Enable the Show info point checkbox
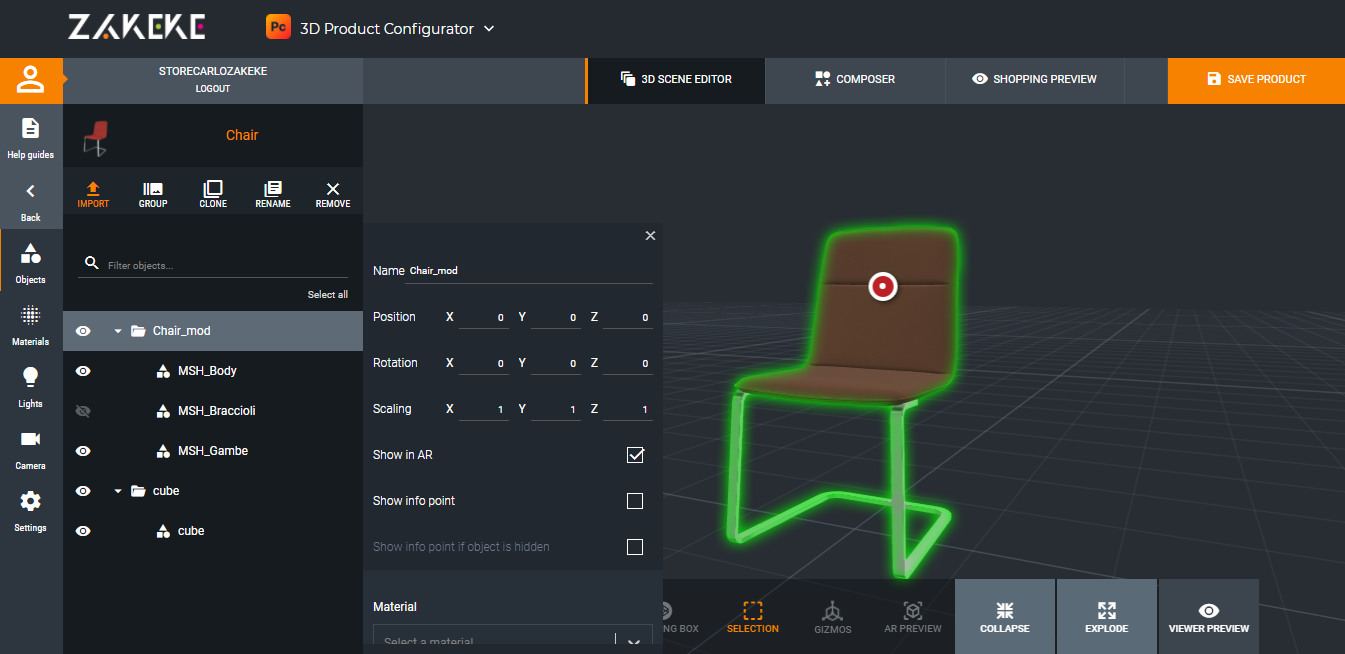 tap(635, 501)
